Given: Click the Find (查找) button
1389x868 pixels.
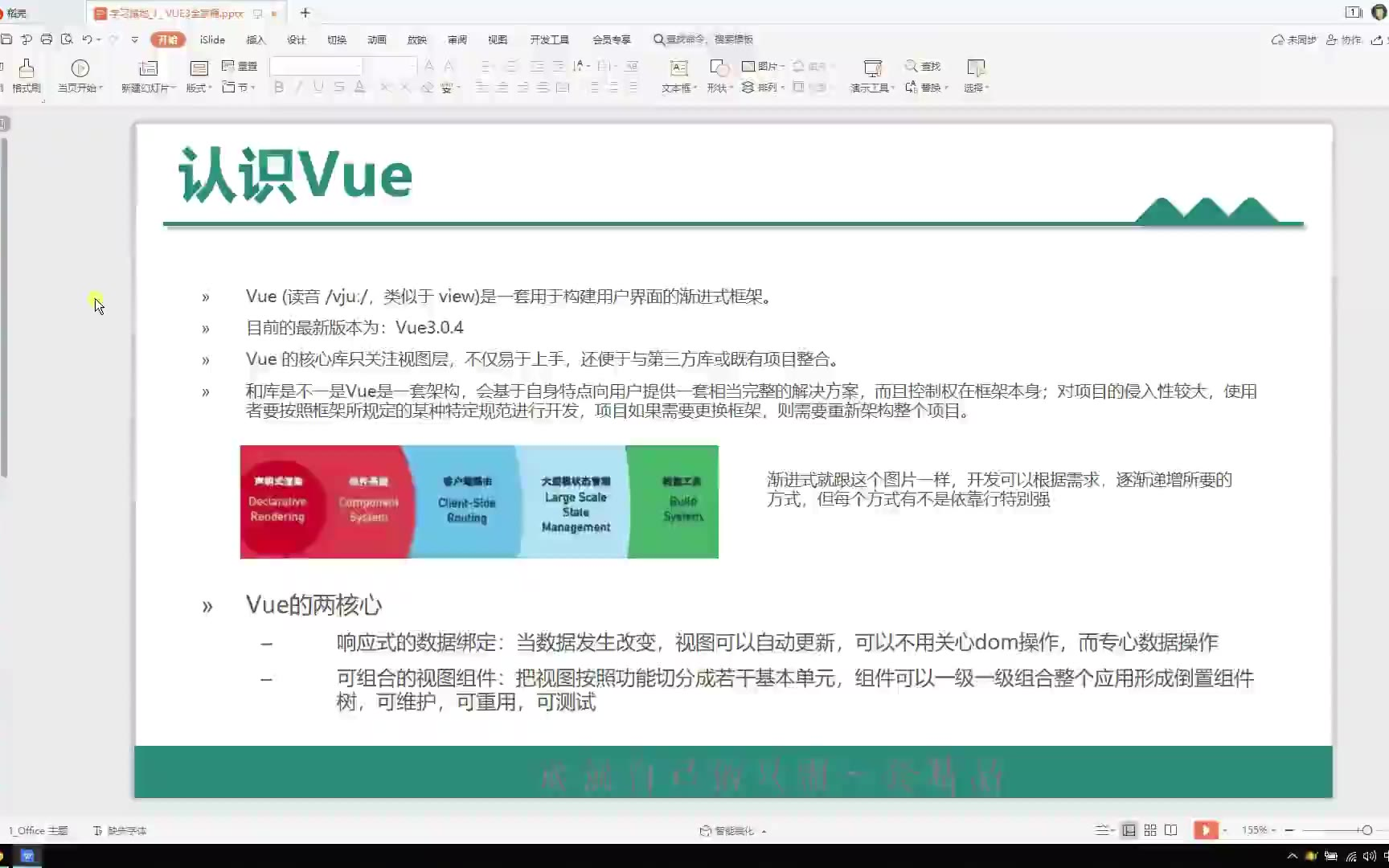Looking at the screenshot, I should coord(923,66).
